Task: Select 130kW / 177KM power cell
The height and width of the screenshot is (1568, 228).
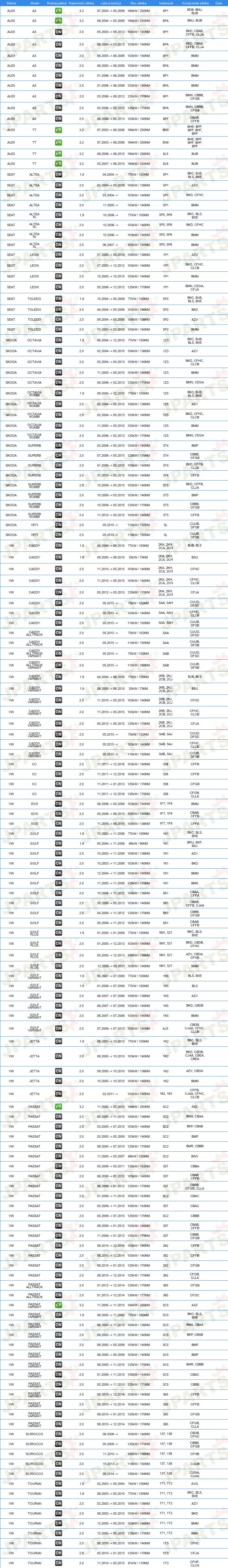Action: click(138, 1295)
